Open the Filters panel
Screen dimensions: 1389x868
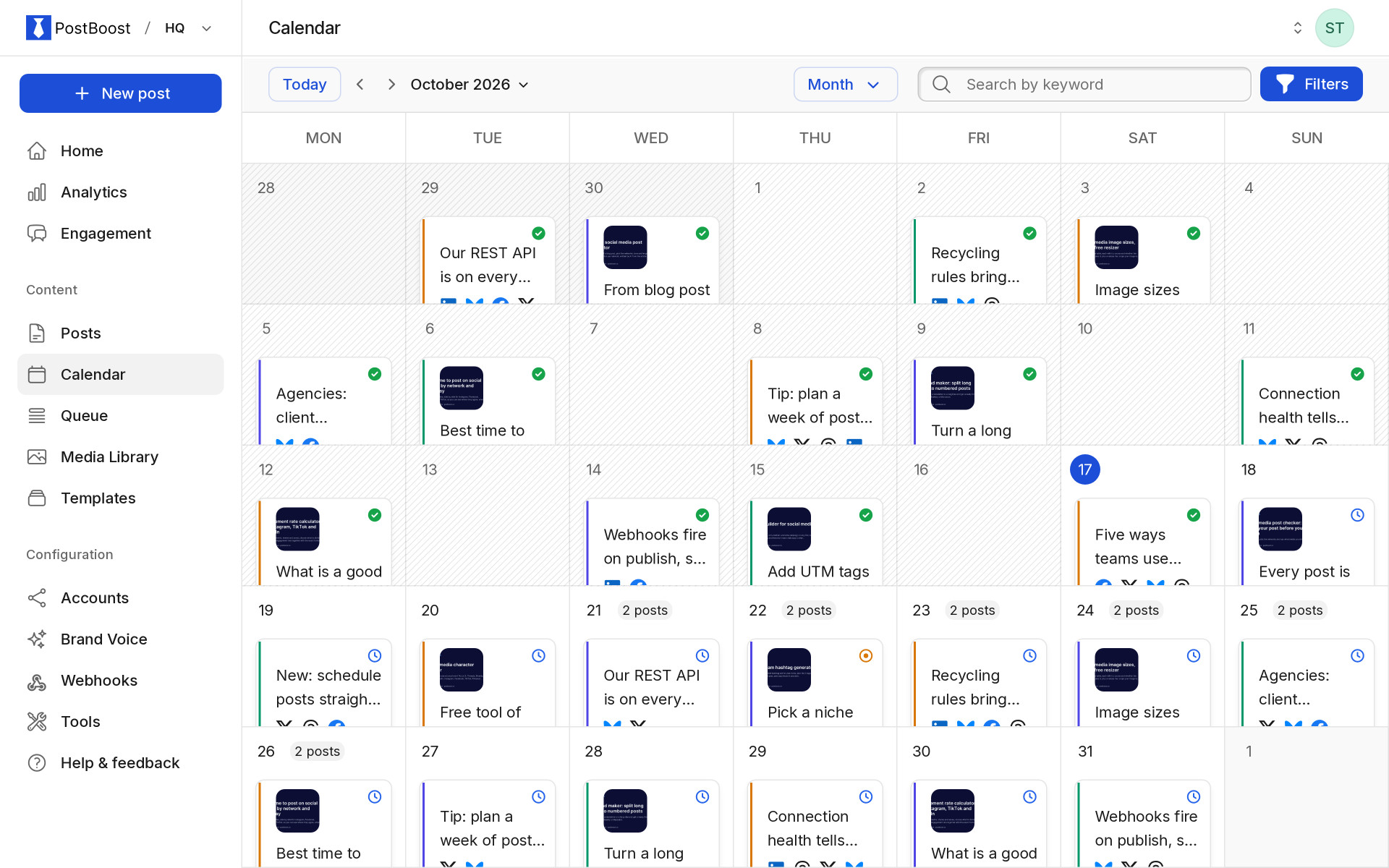[1311, 84]
